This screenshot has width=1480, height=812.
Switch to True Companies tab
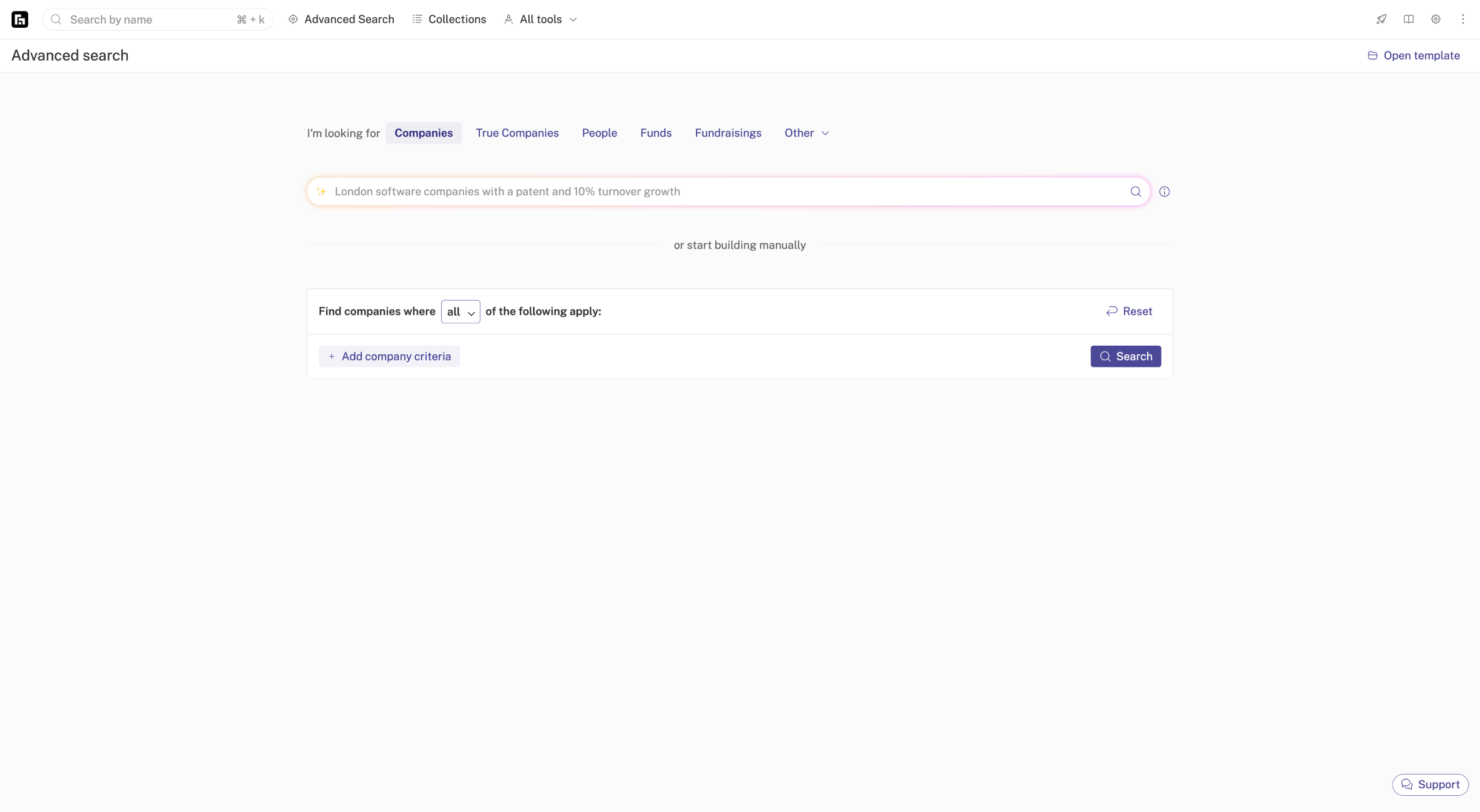click(517, 133)
